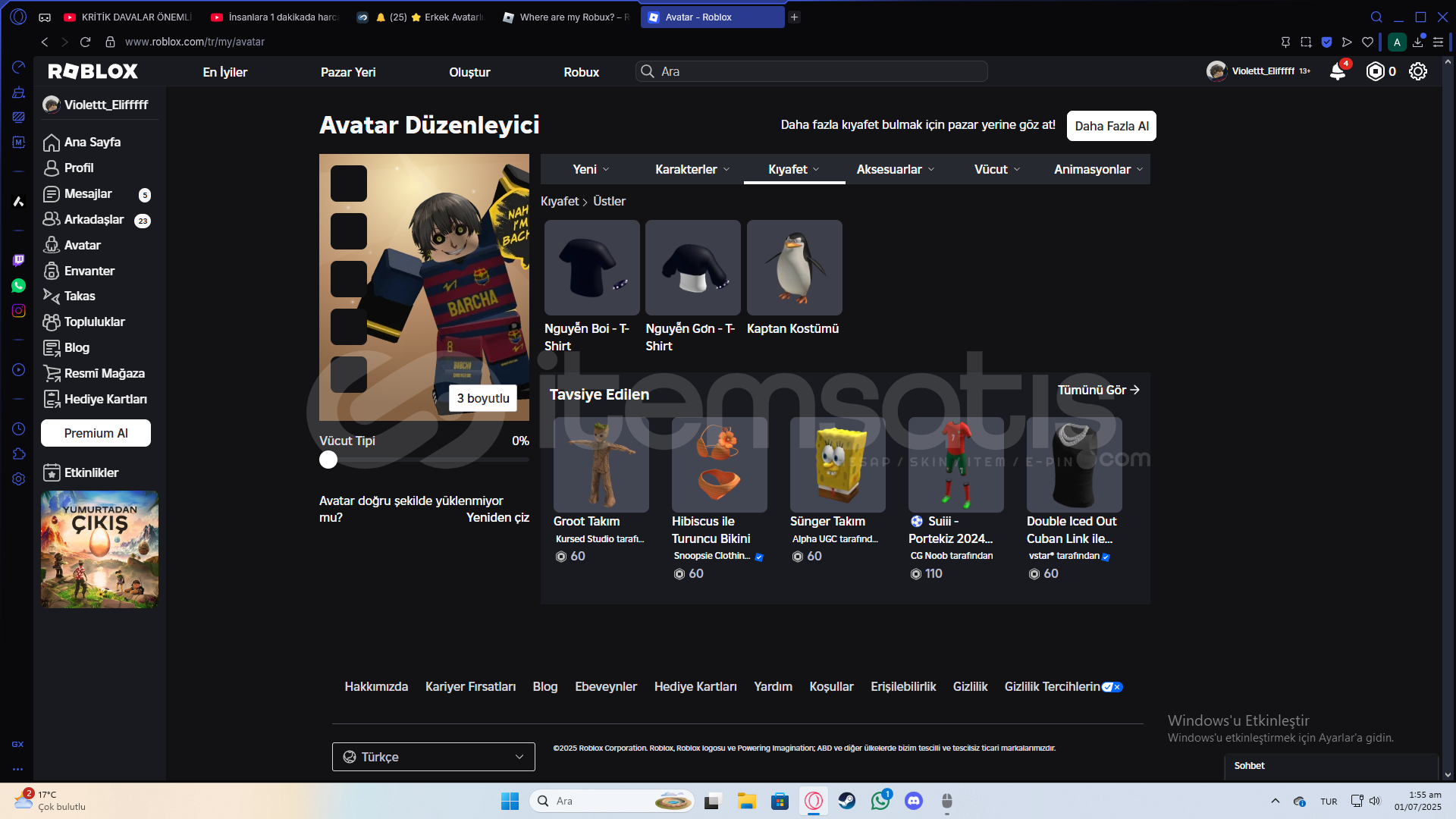This screenshot has width=1456, height=819.
Task: Expand the Kıyafet dropdown
Action: click(x=794, y=169)
